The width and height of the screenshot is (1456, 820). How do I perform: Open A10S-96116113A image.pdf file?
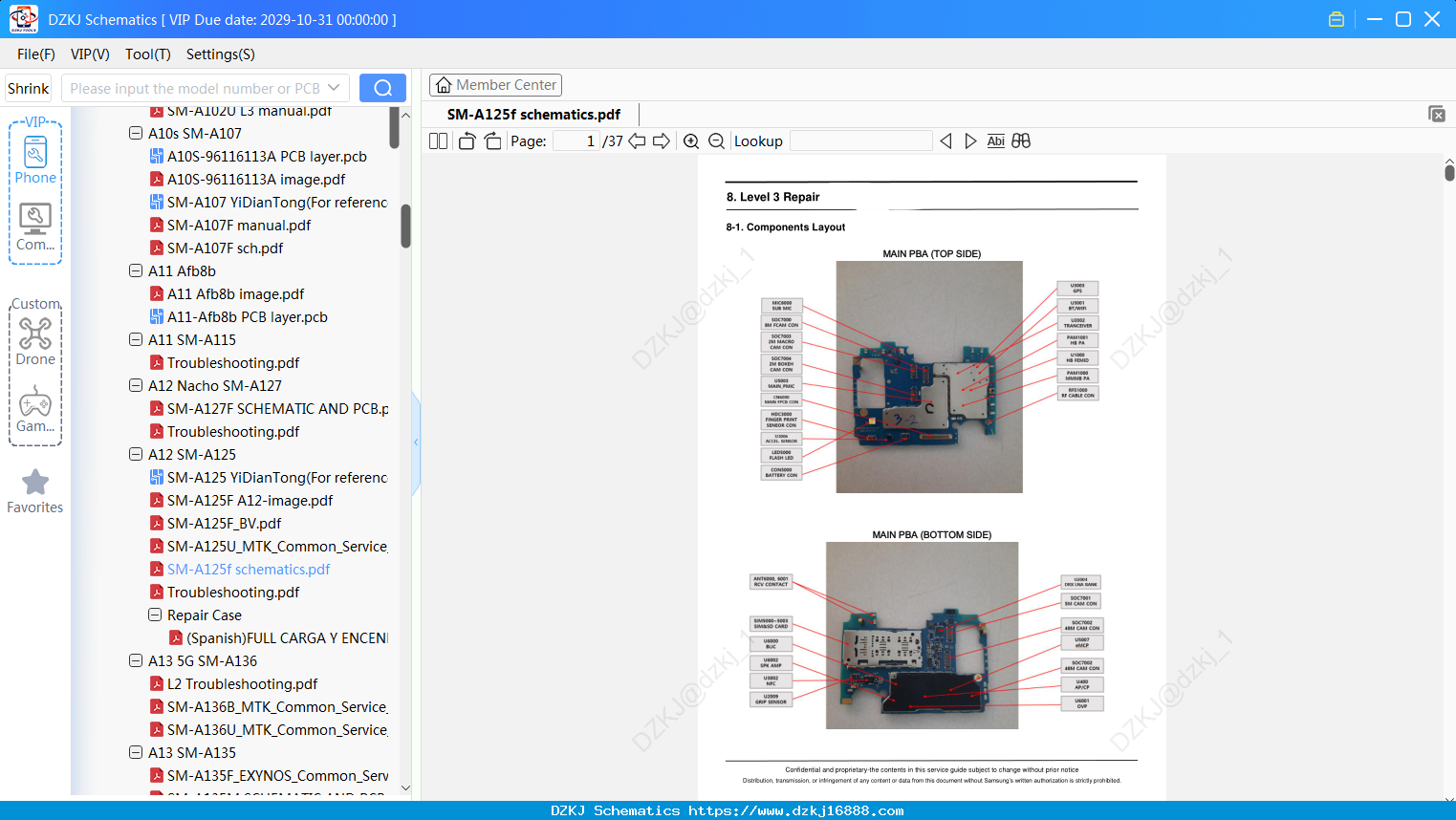point(256,180)
